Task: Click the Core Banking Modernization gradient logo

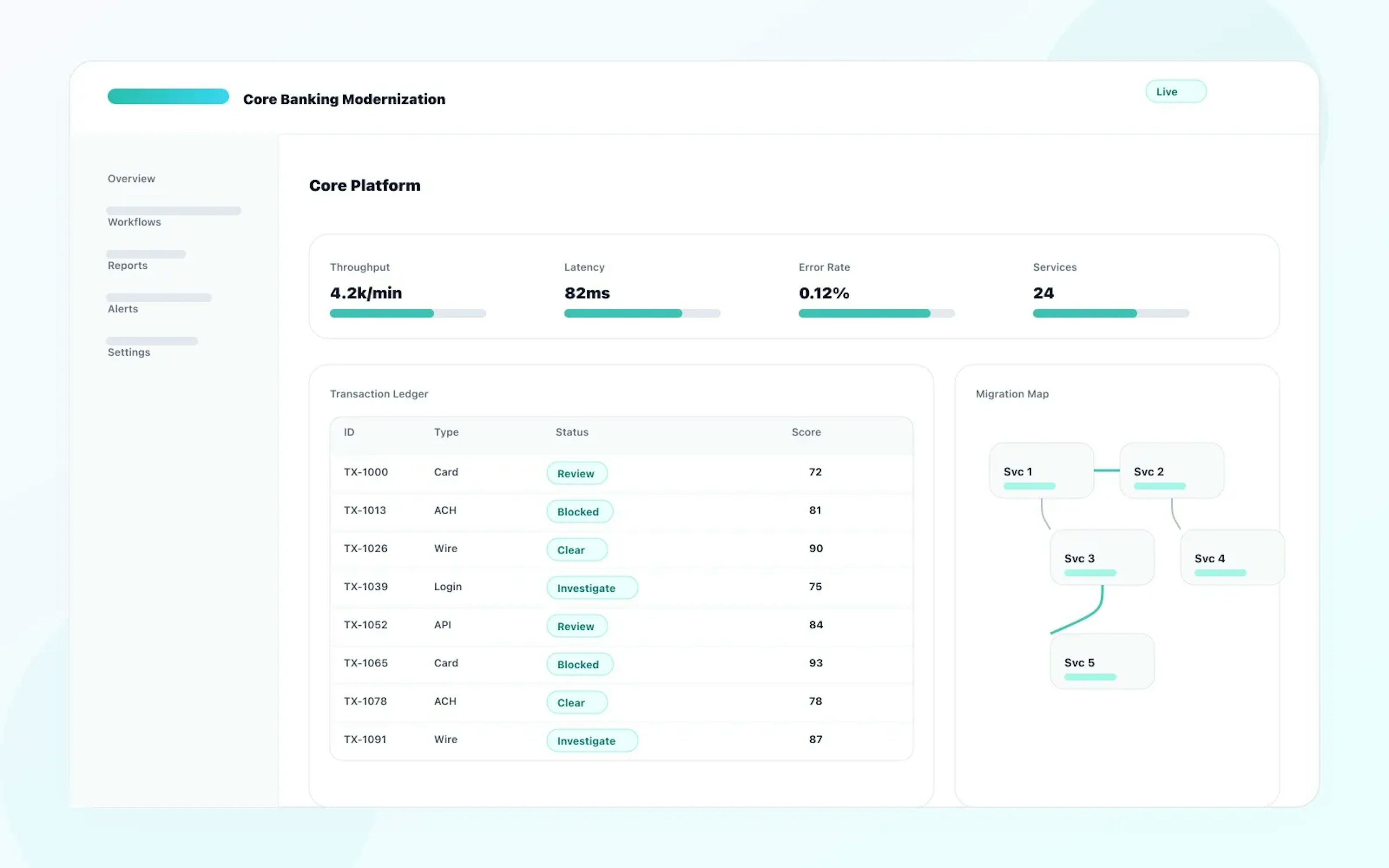Action: 168,96
